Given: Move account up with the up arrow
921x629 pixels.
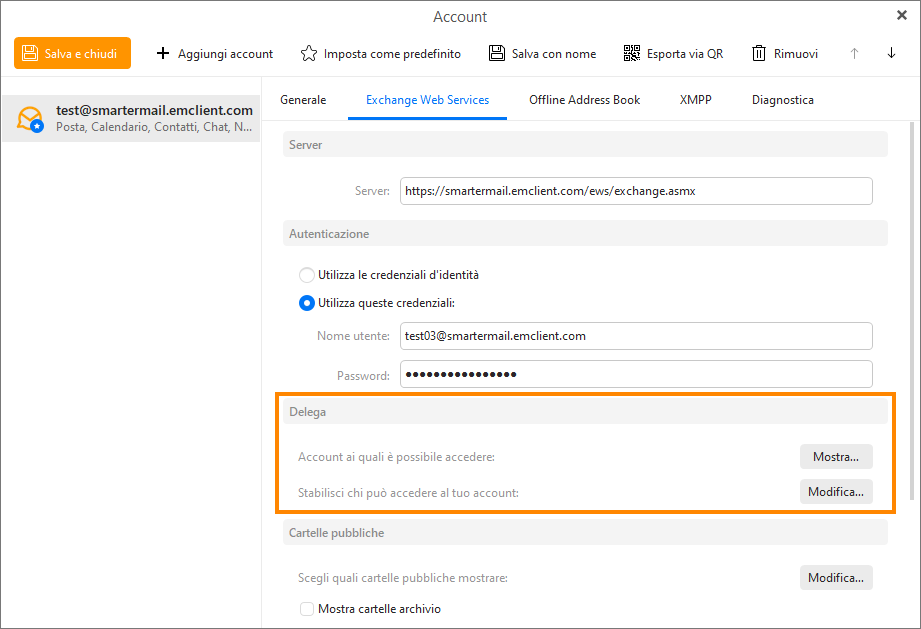Looking at the screenshot, I should point(854,53).
